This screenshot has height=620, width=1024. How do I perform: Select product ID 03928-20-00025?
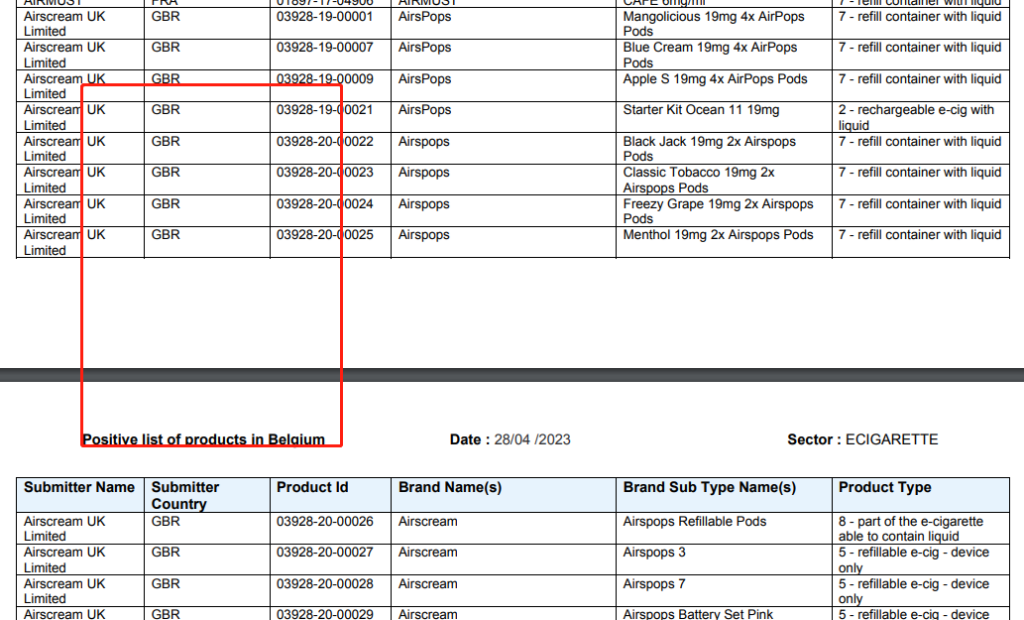pos(325,235)
